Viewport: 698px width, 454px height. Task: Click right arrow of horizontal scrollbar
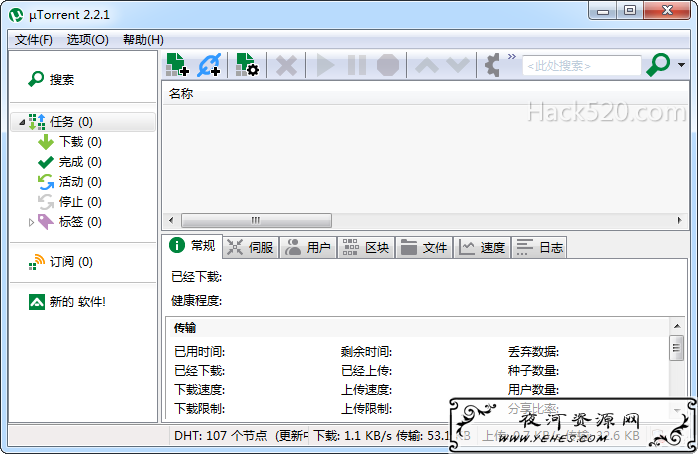679,220
